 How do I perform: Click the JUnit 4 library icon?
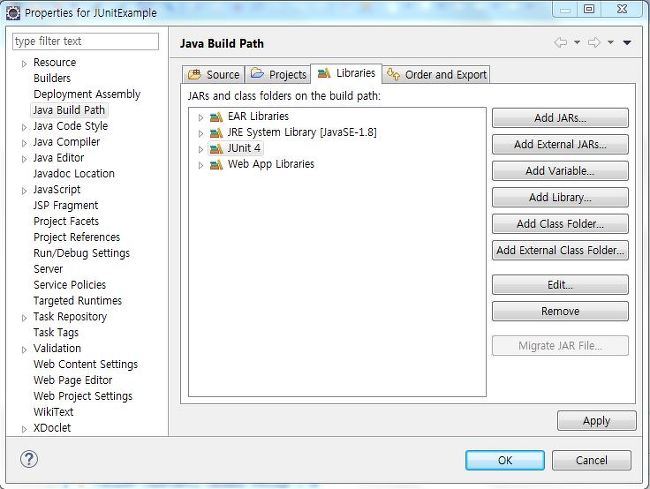216,149
